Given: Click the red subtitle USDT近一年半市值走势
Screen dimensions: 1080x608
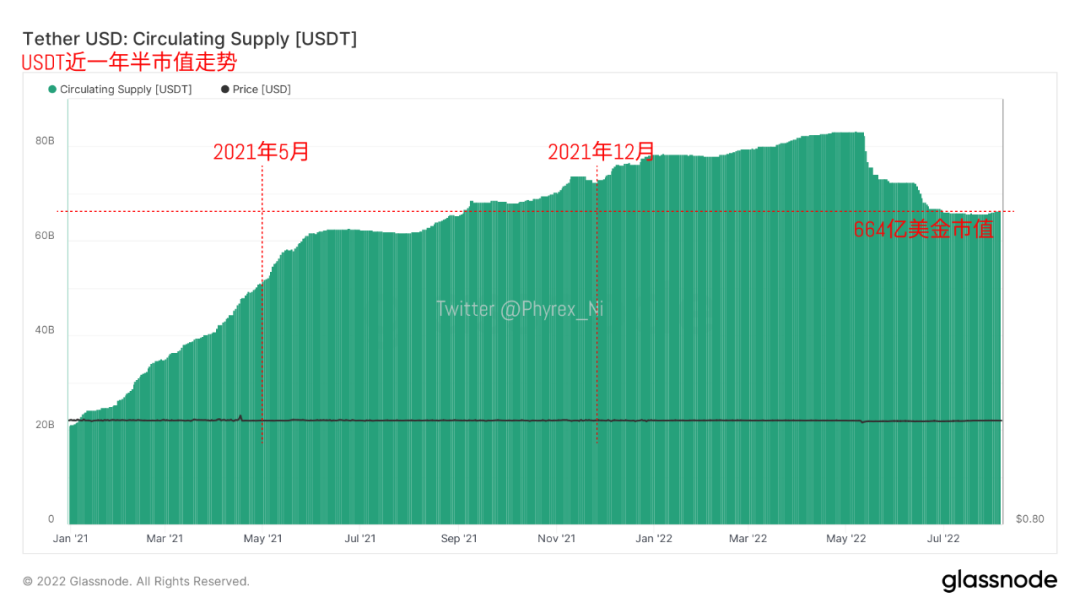Looking at the screenshot, I should click(130, 62).
